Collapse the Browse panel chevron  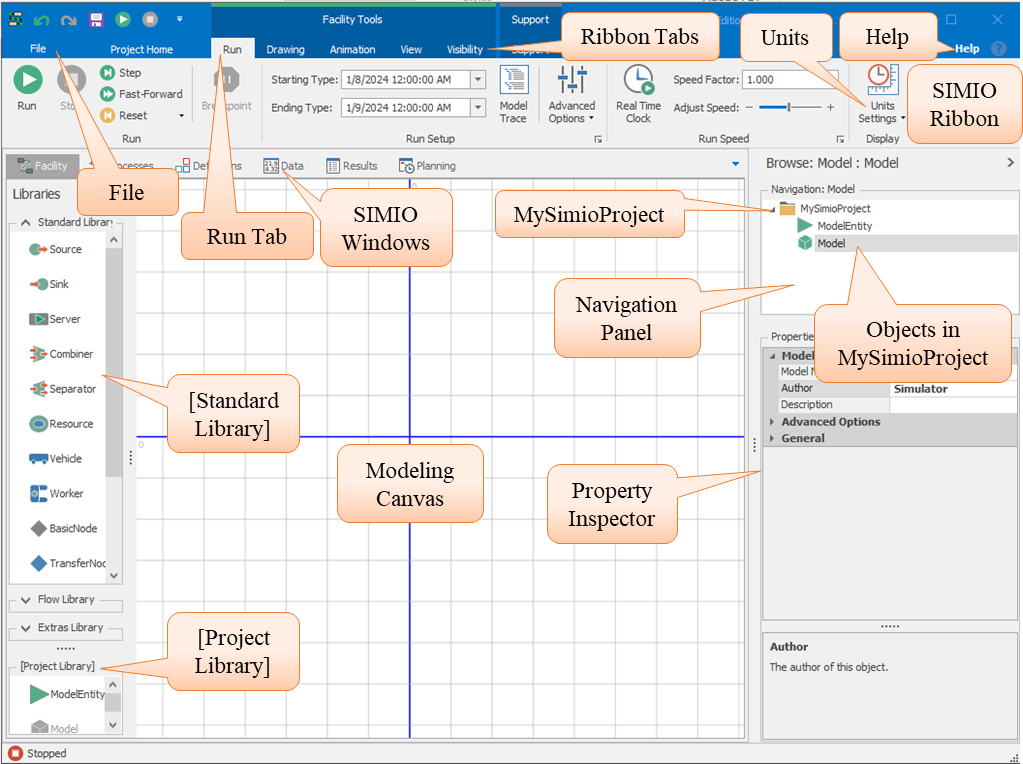click(x=1011, y=162)
